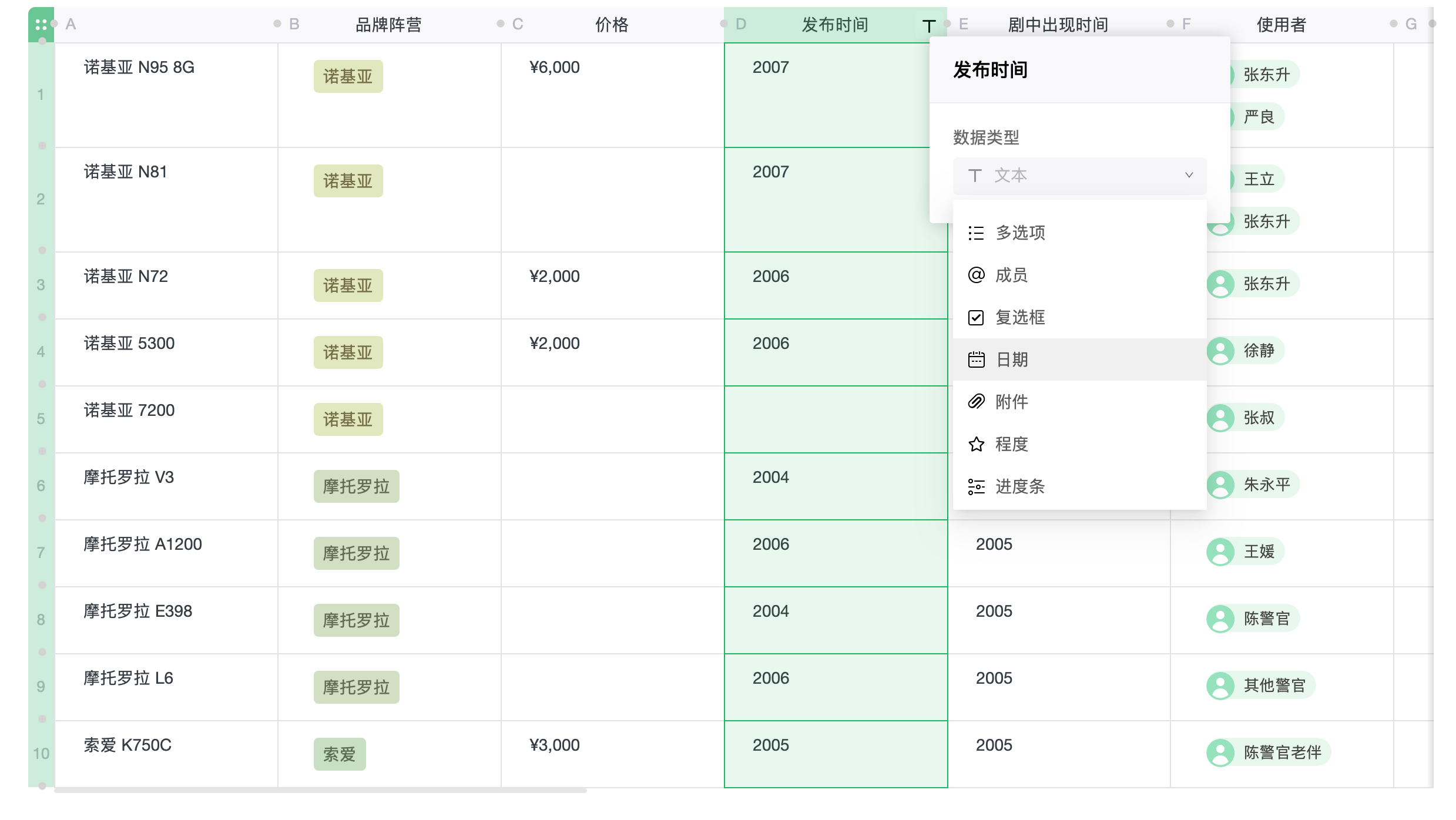Select the 成员 @ icon

[976, 275]
